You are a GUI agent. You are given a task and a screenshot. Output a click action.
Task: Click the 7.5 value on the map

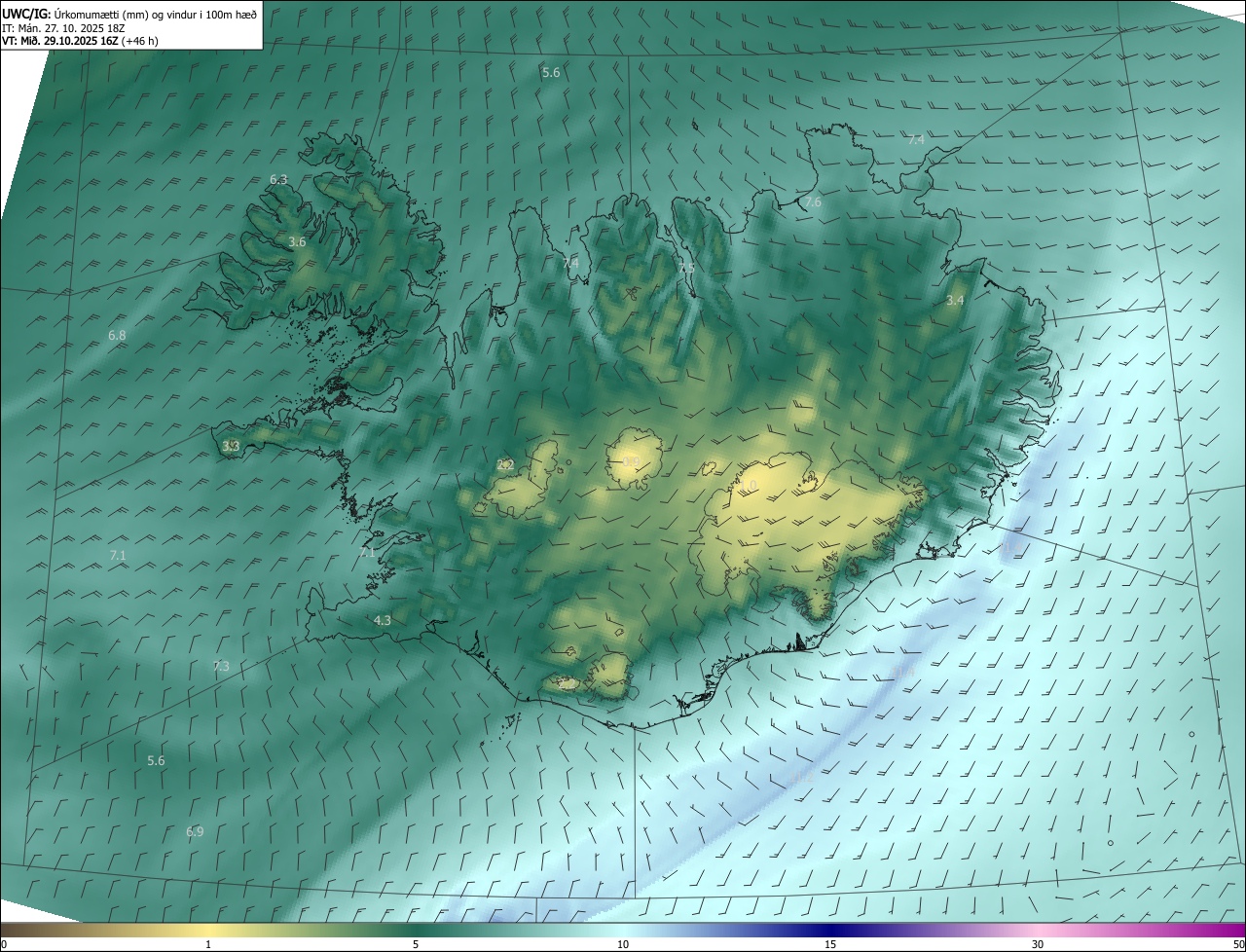(686, 268)
